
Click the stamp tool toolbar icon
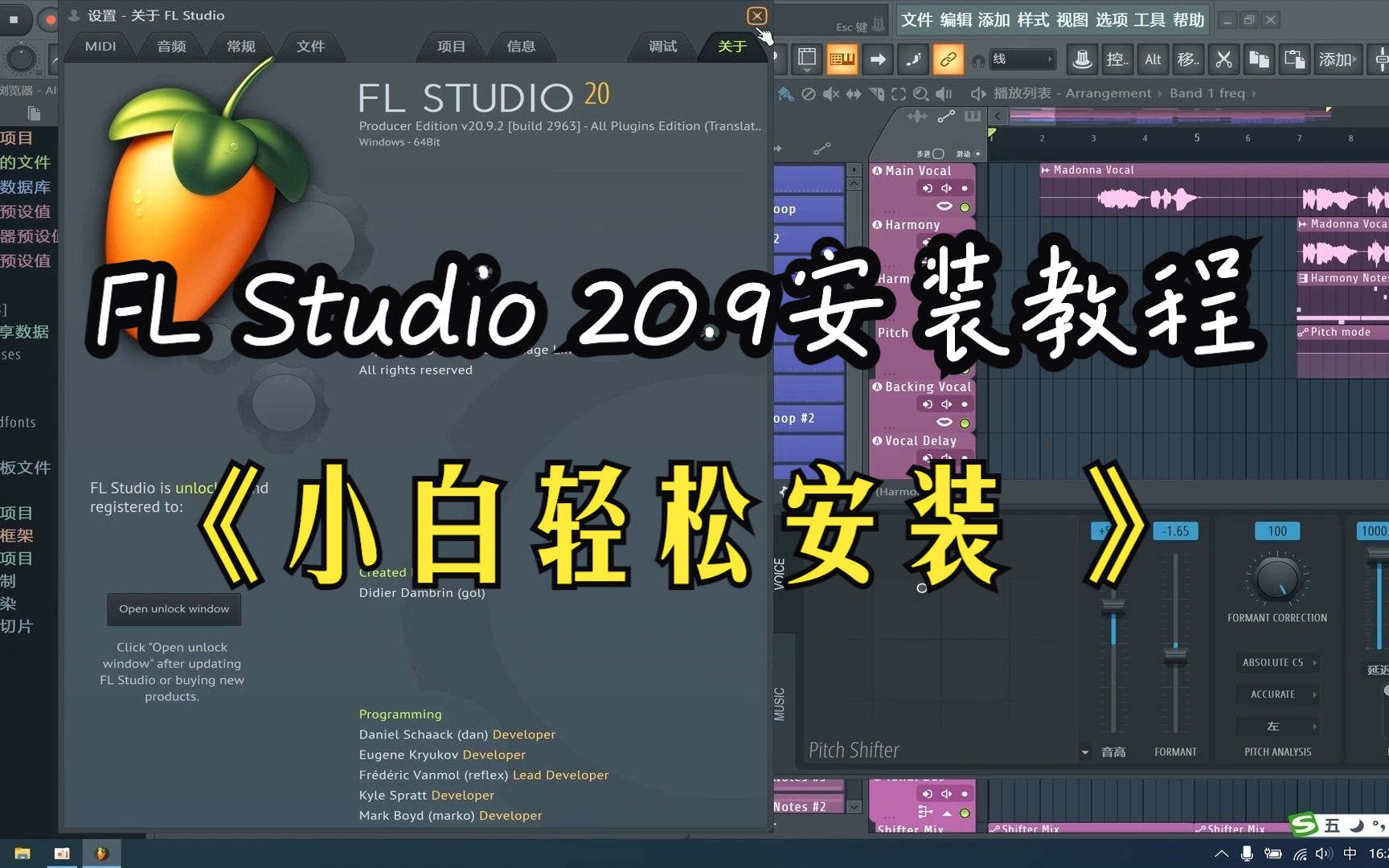click(1083, 59)
